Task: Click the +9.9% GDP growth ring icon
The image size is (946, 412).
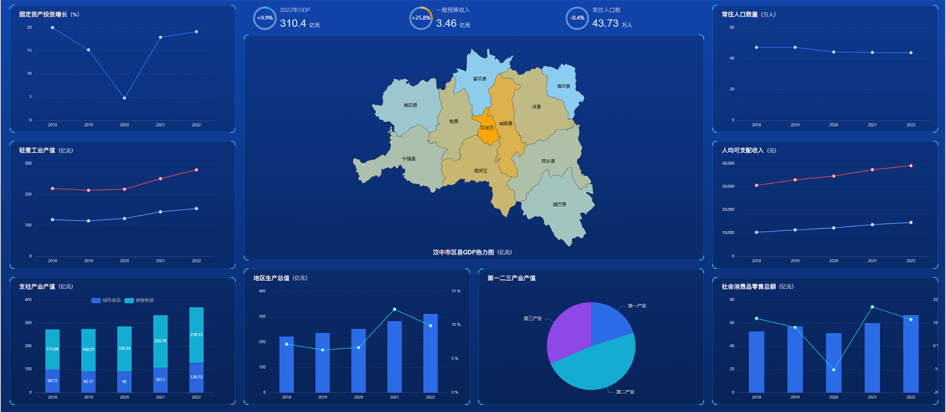Action: pos(265,18)
